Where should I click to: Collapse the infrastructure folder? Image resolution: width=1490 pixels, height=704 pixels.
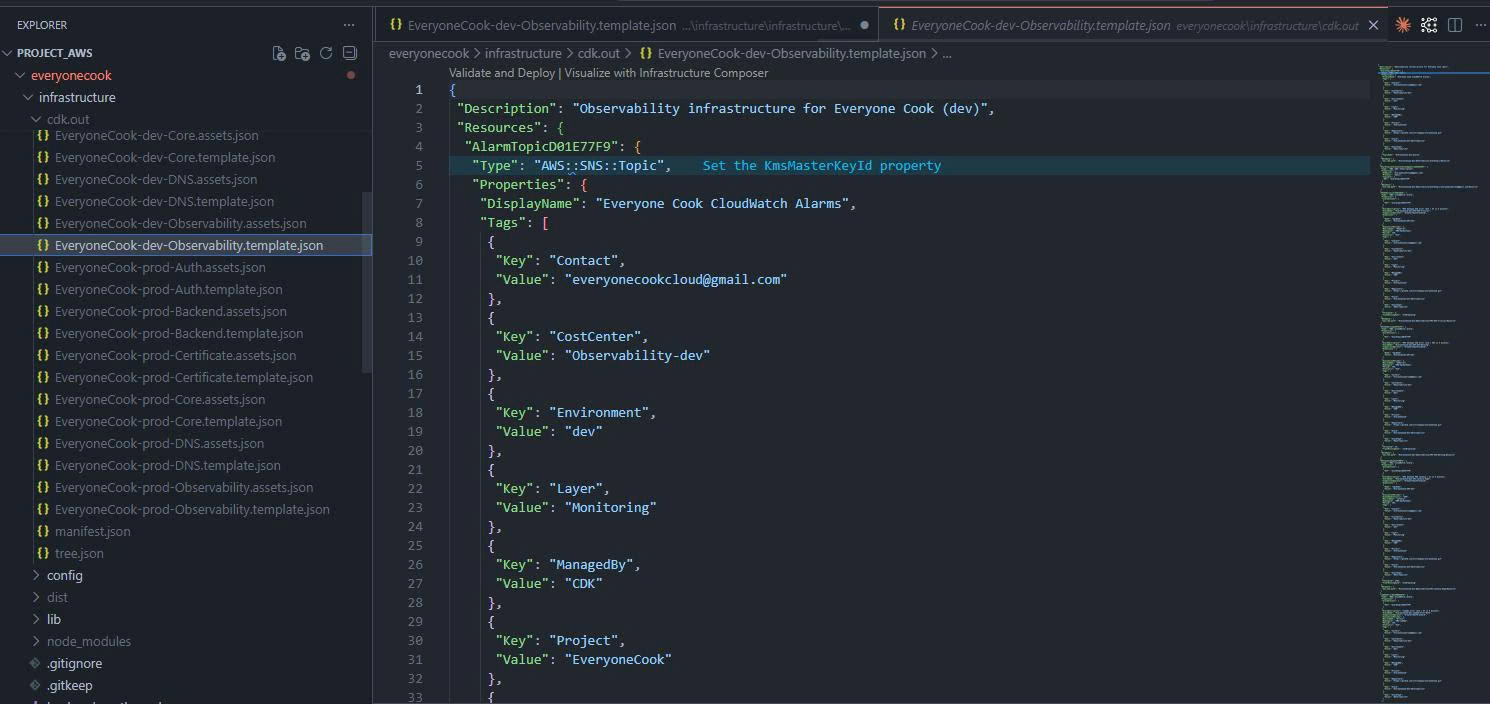click(x=28, y=97)
